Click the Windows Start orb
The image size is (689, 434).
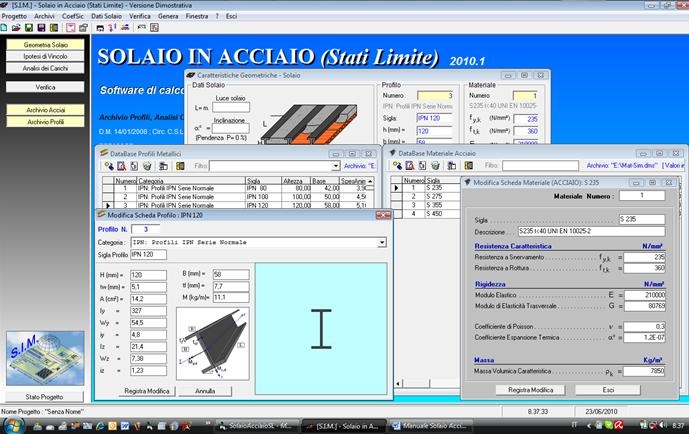(x=14, y=425)
